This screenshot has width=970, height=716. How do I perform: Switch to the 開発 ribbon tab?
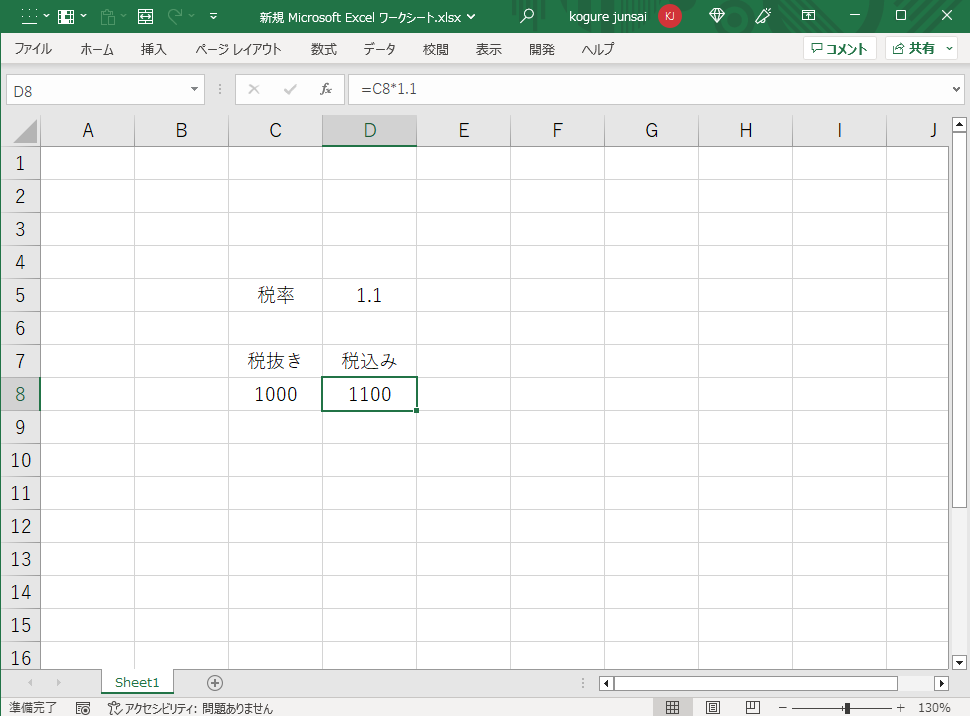tap(542, 49)
